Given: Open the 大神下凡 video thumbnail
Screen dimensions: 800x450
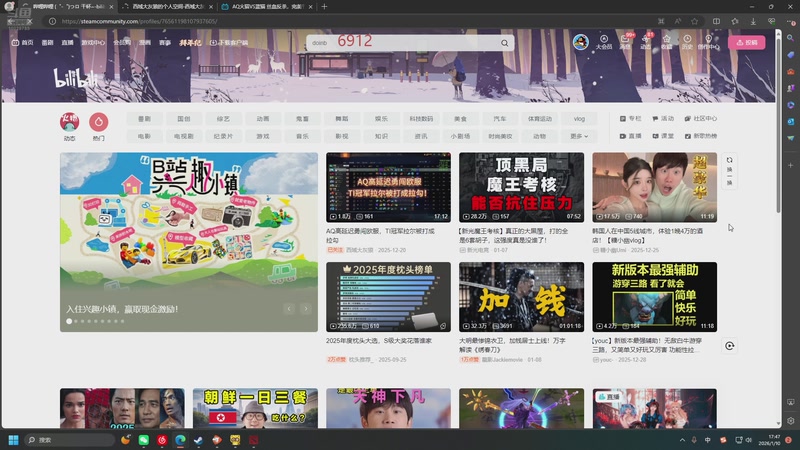Looking at the screenshot, I should pyautogui.click(x=388, y=408).
